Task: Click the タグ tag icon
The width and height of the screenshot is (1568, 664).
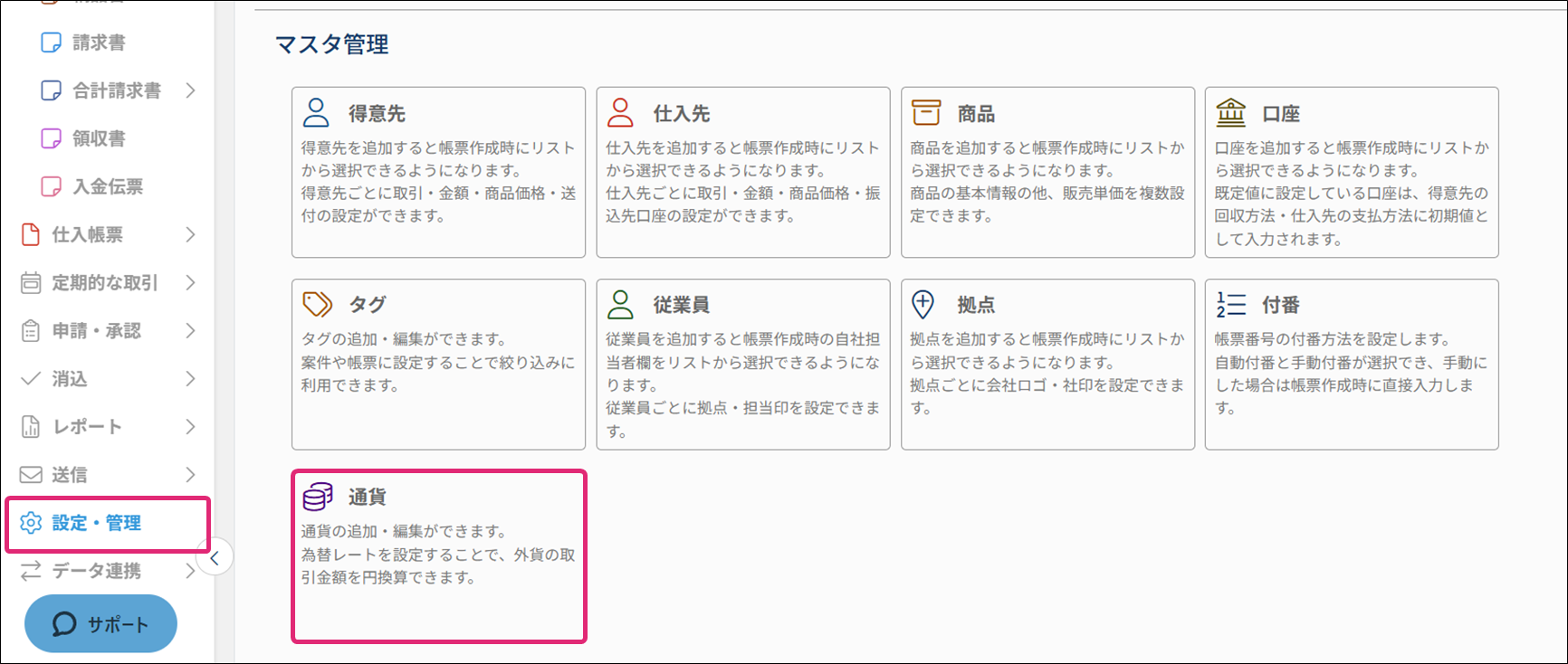Action: 317,305
